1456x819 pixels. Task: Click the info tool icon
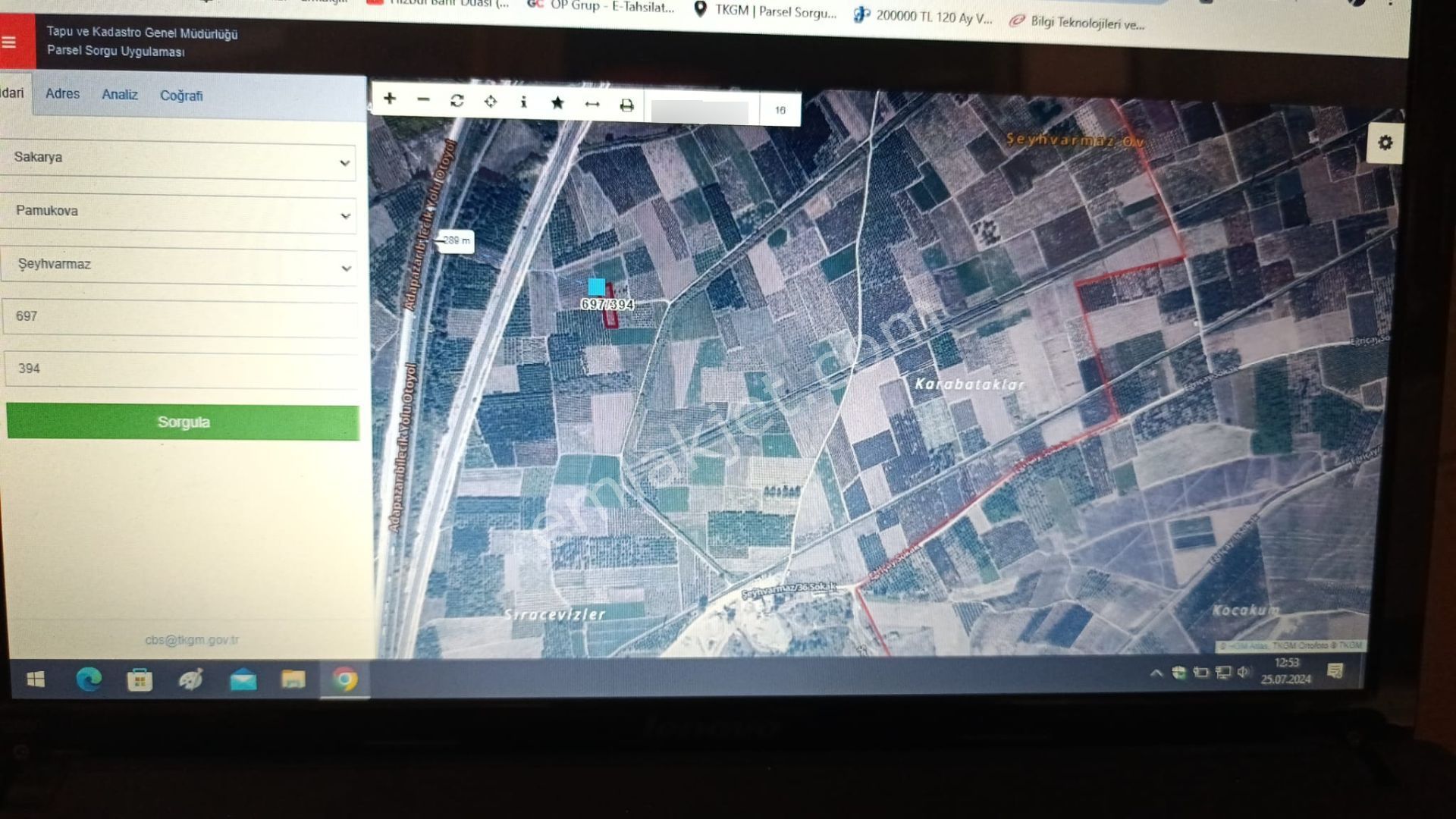click(x=523, y=102)
